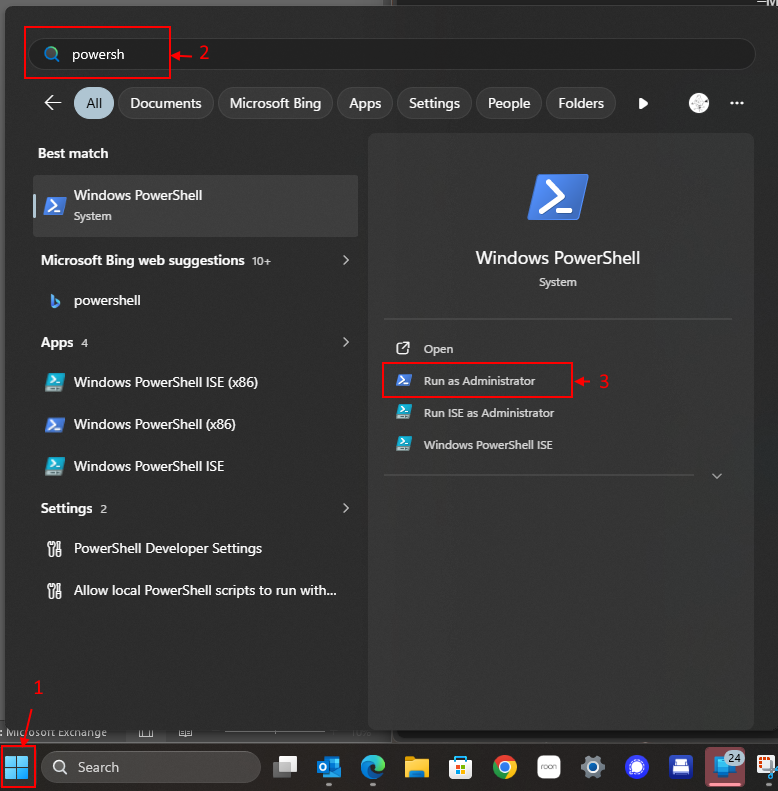
Task: Switch to the Documents filter tab
Action: [x=165, y=103]
